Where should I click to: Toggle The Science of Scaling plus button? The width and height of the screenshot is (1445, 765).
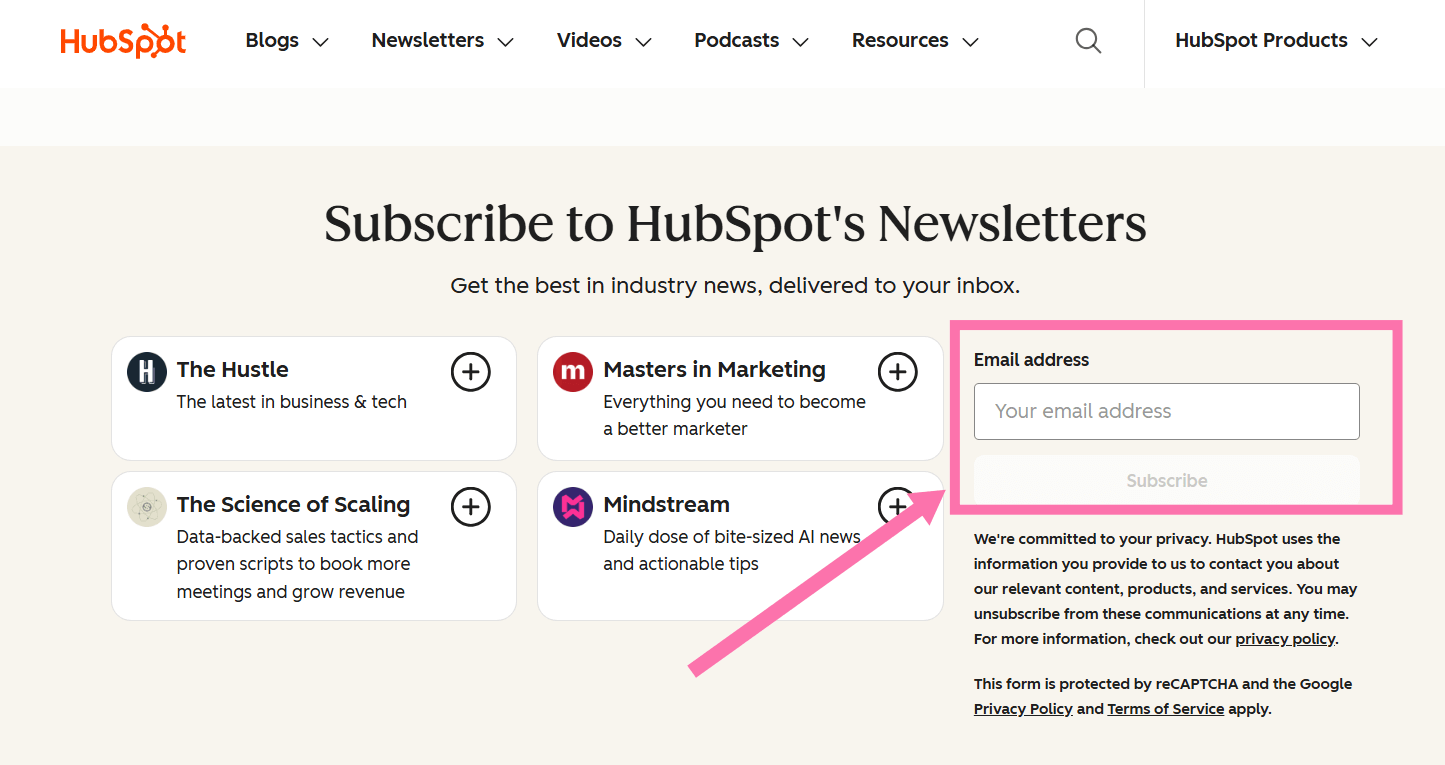click(x=471, y=507)
